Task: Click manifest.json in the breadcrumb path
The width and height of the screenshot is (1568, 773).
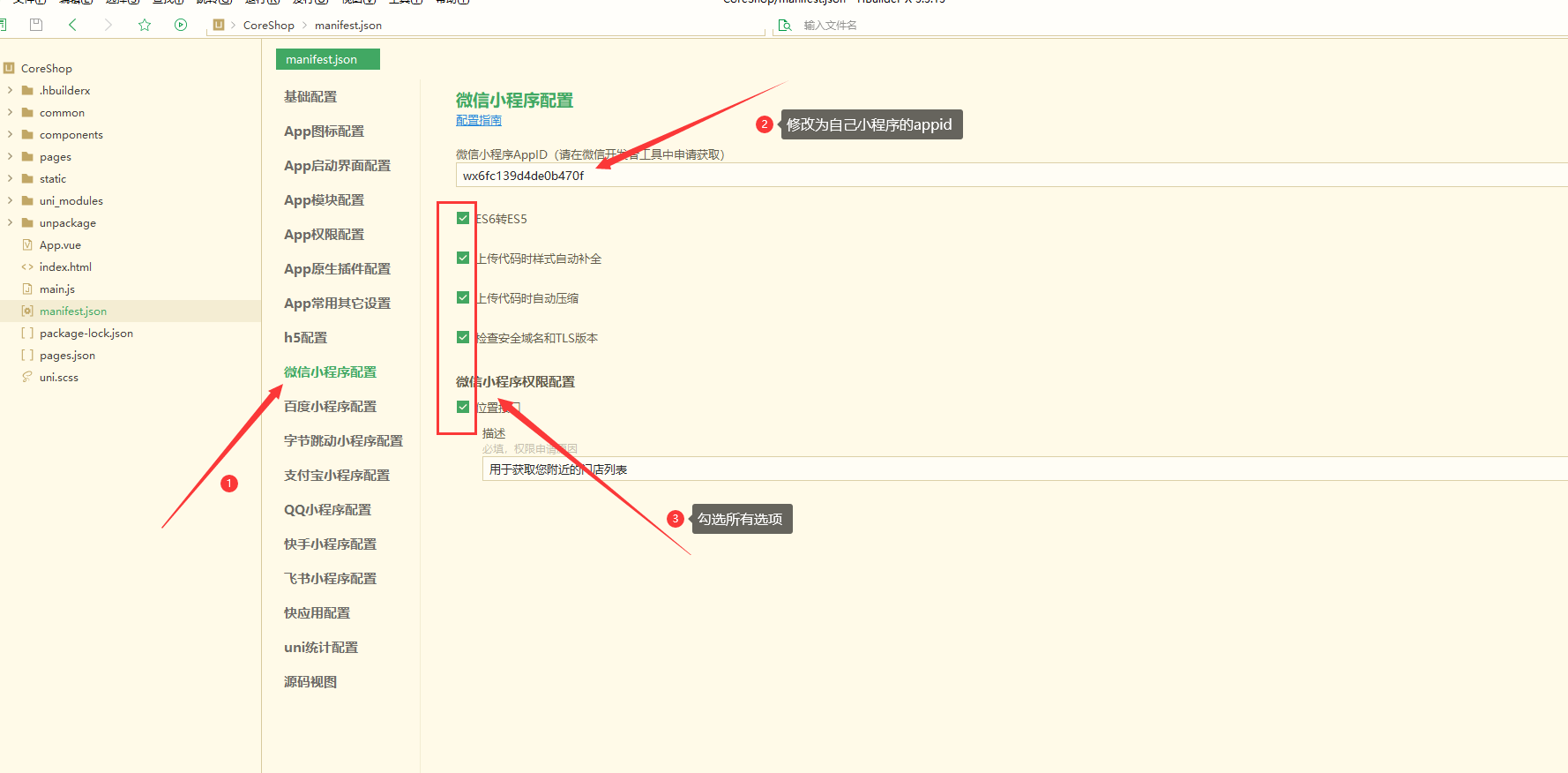Action: pos(348,25)
